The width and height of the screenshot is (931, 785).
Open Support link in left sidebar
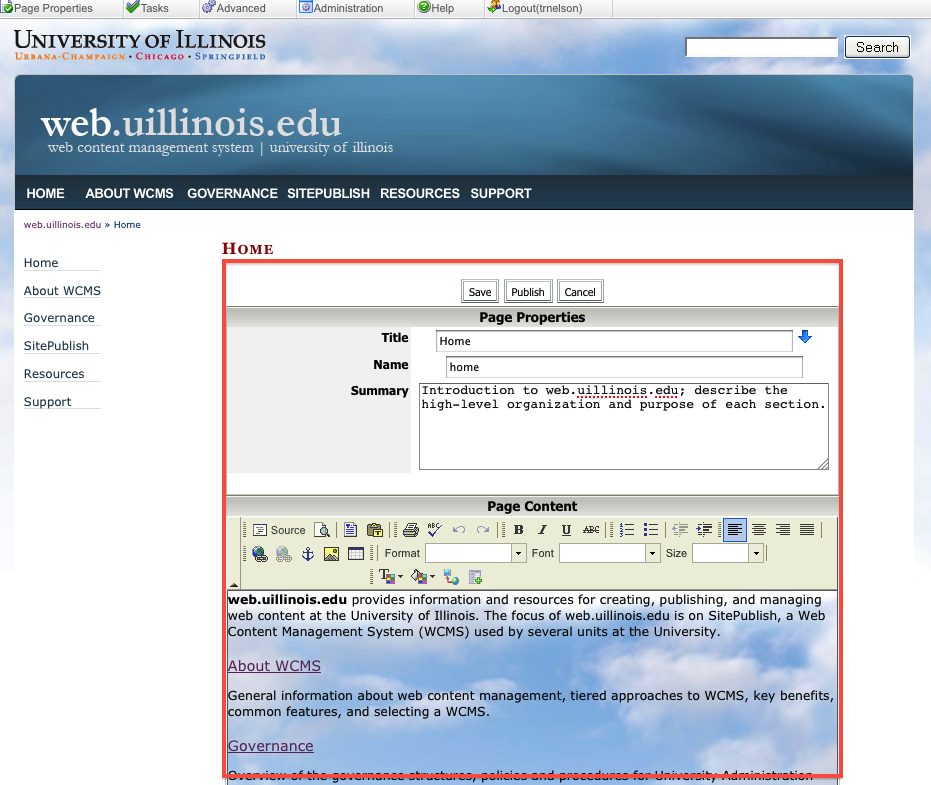[48, 402]
